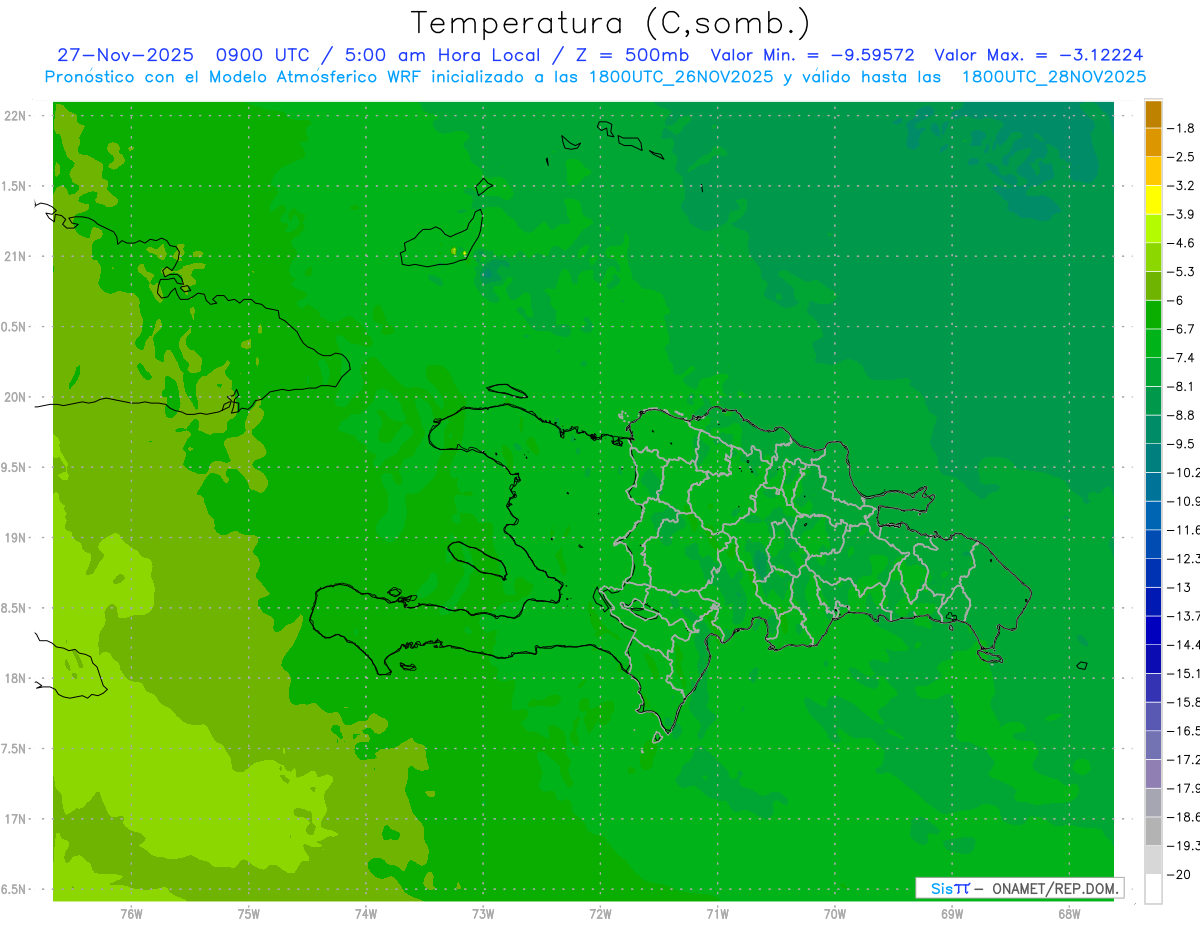Click the "71W" longitude label
The width and height of the screenshot is (1200, 927).
(717, 914)
